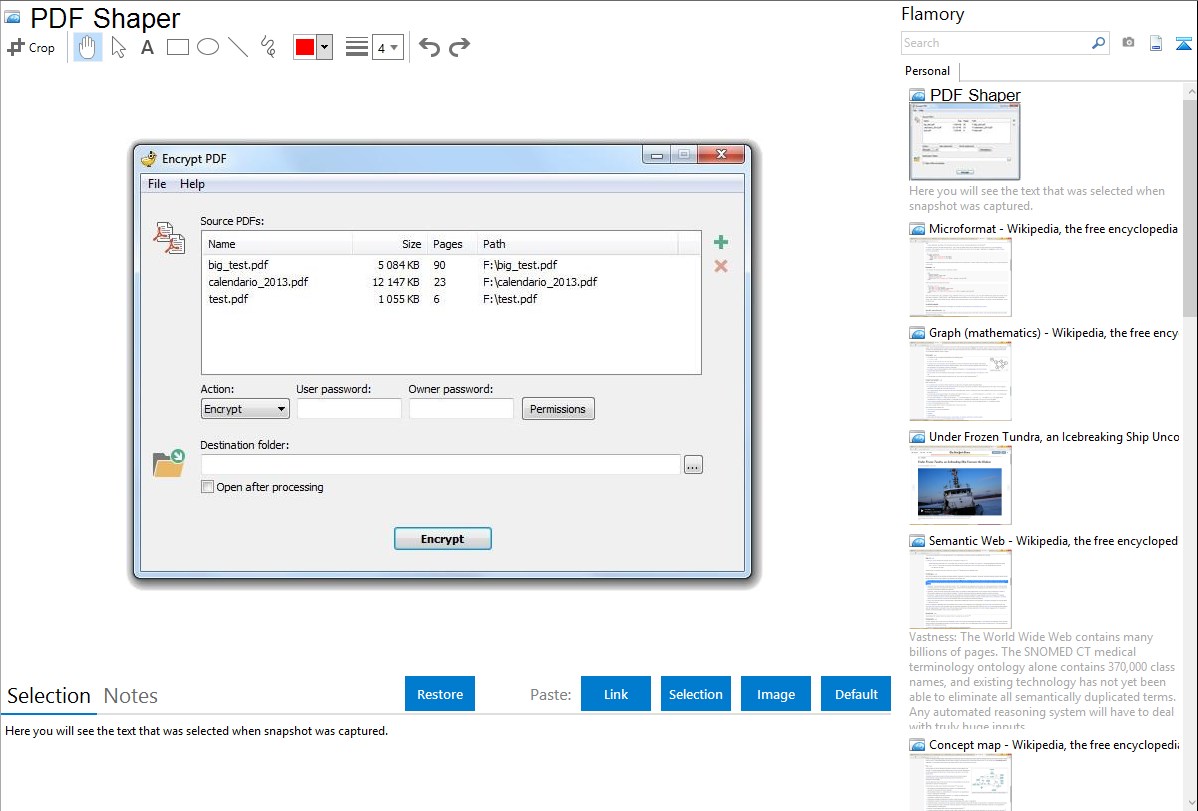Click the Flamory Search field
This screenshot has width=1198, height=811.
[996, 43]
